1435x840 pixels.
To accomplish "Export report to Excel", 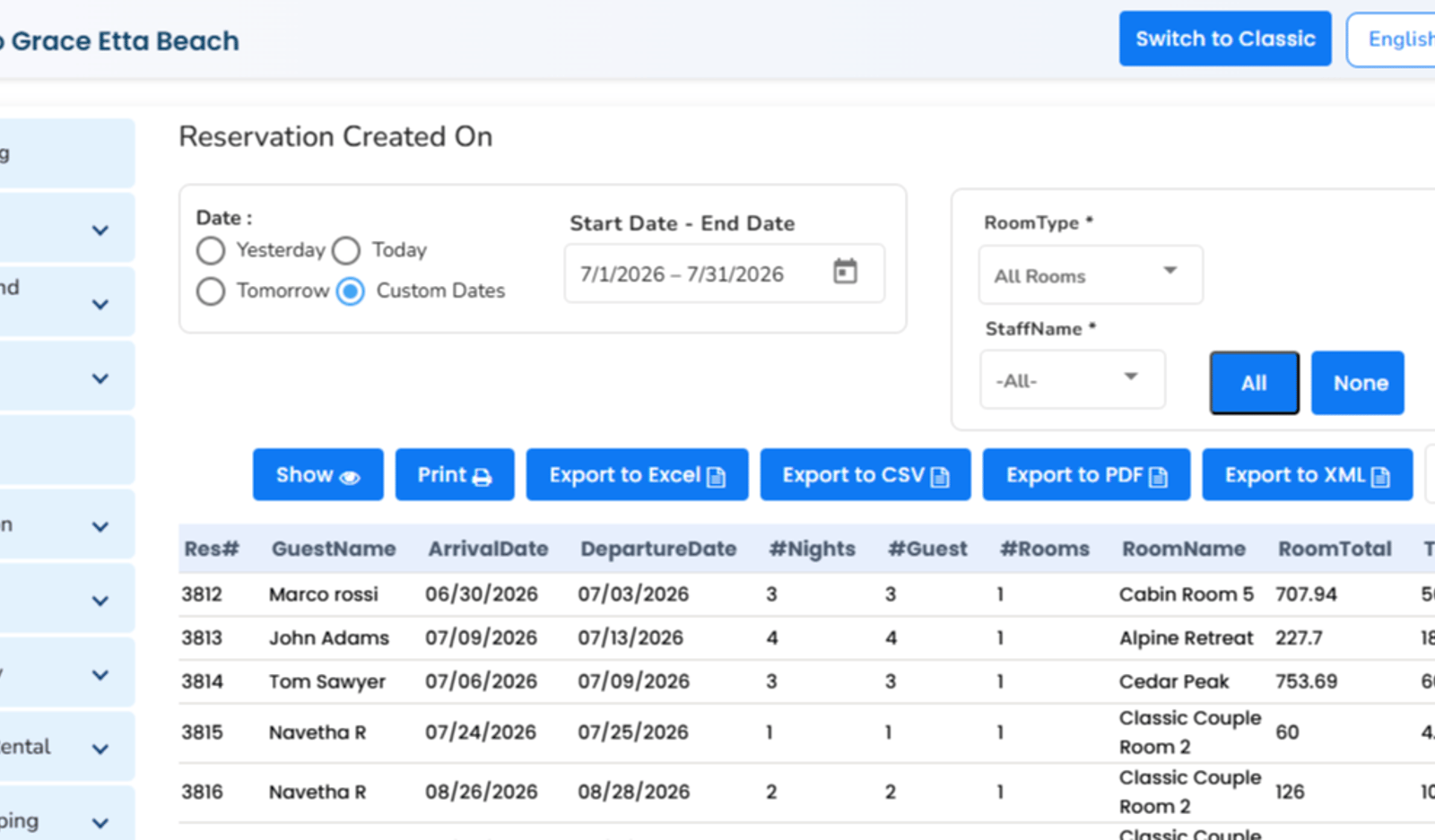I will (637, 475).
